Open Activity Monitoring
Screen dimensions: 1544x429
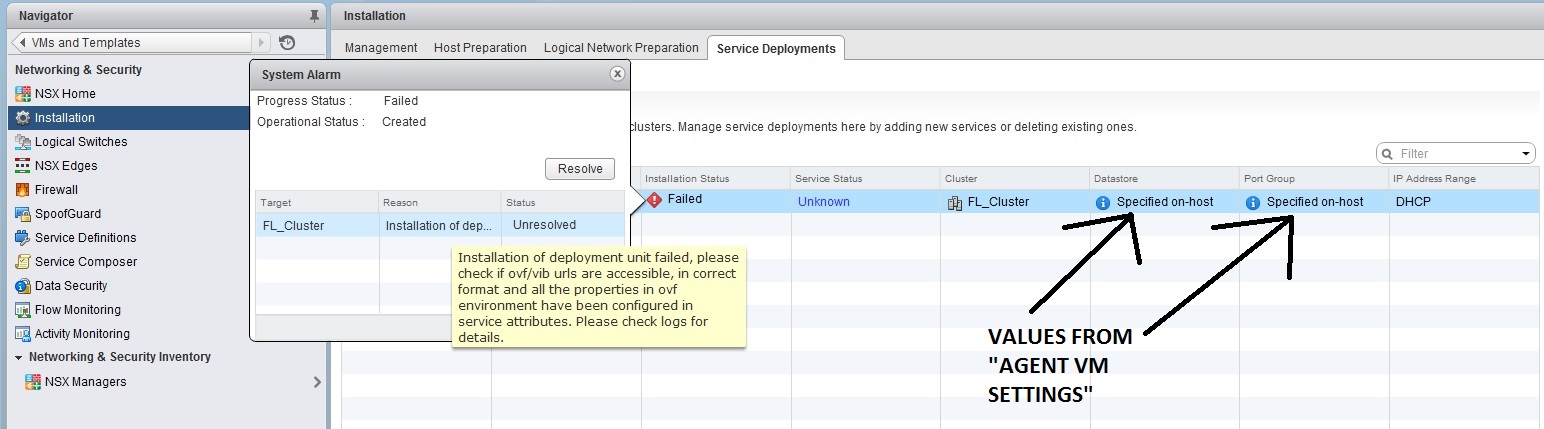point(82,334)
